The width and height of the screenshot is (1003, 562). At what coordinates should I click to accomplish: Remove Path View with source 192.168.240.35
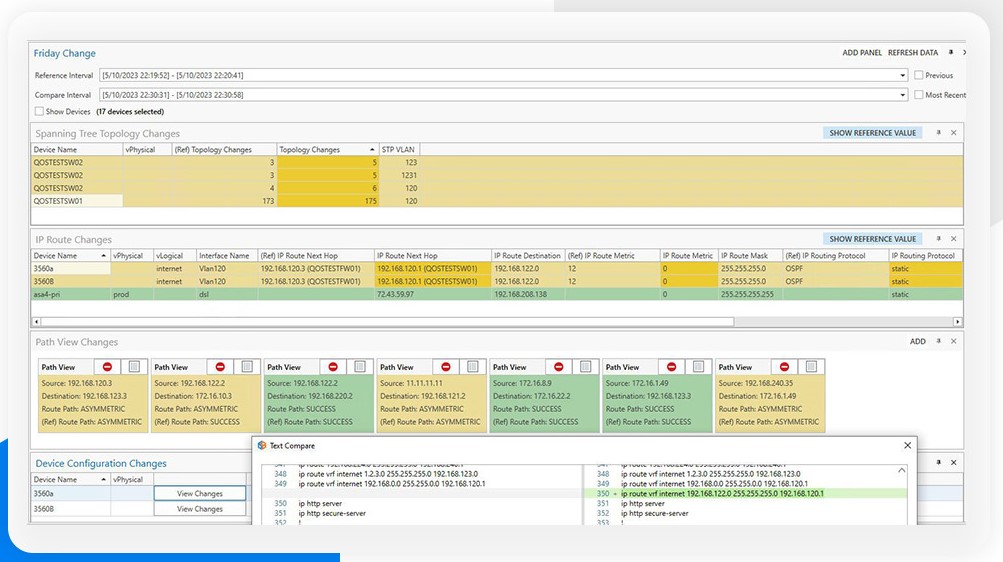pyautogui.click(x=784, y=366)
